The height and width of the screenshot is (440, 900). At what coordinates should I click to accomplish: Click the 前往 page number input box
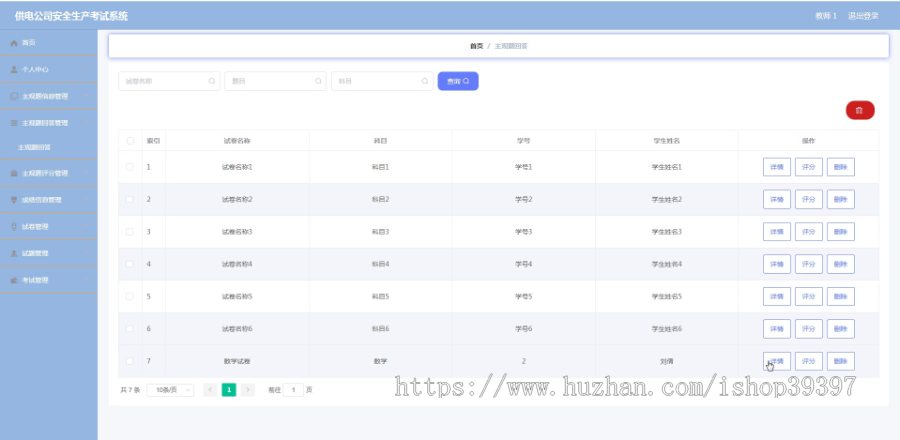click(293, 390)
